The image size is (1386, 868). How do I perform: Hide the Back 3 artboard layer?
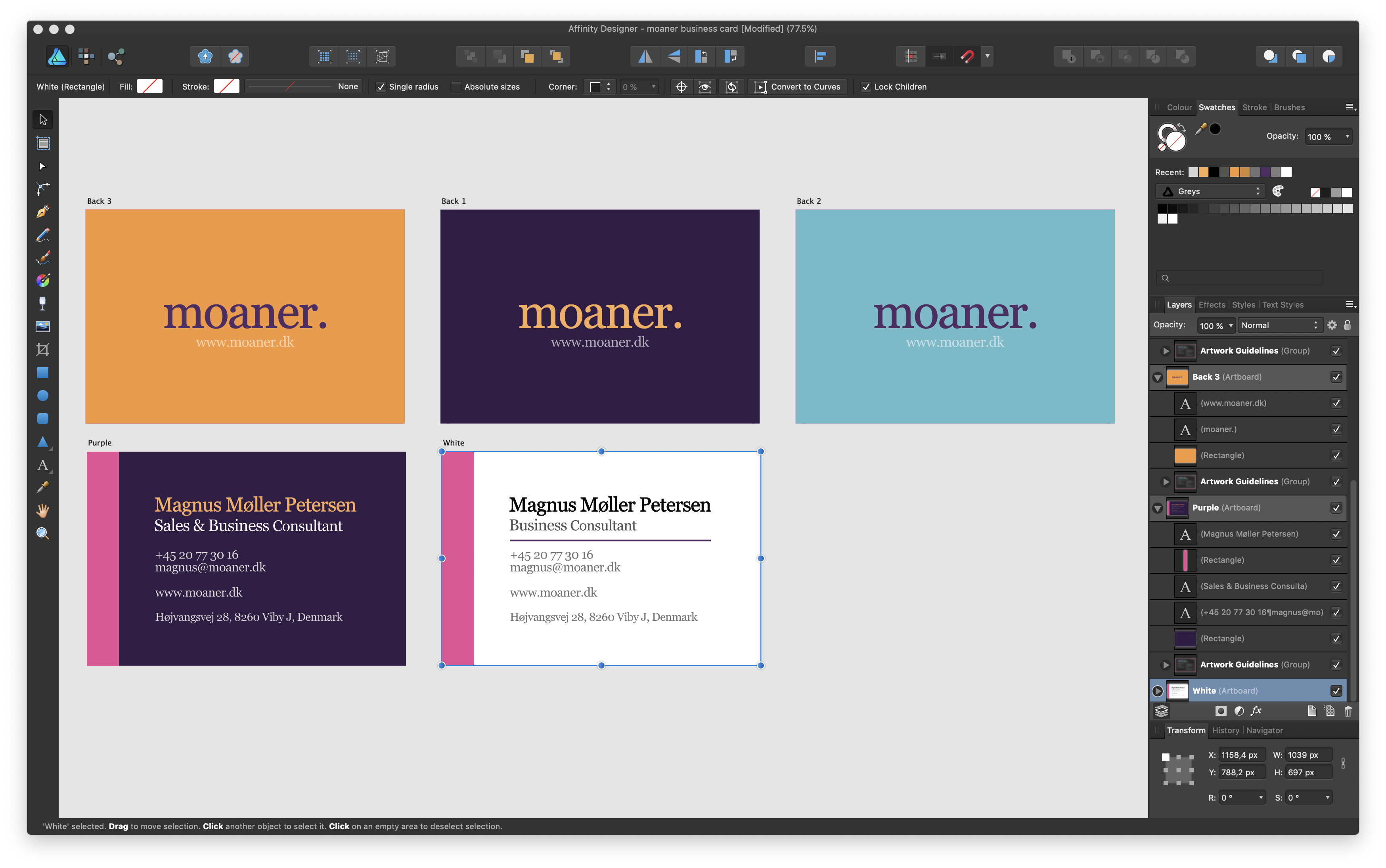point(1336,377)
